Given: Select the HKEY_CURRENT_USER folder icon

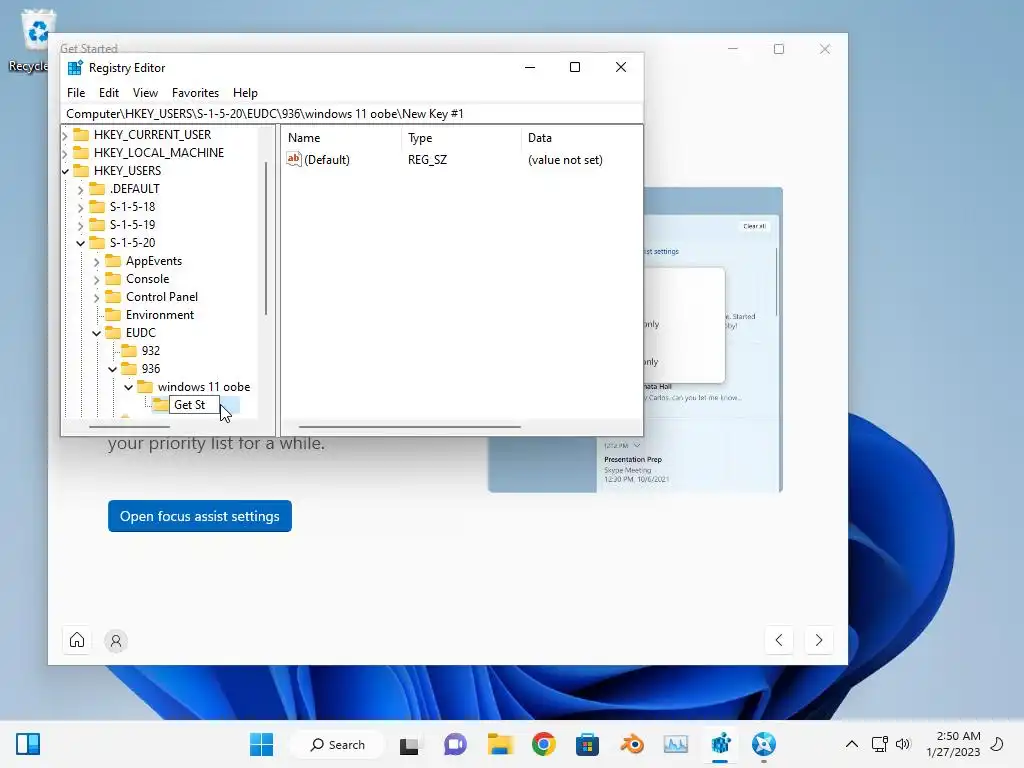Looking at the screenshot, I should [81, 135].
